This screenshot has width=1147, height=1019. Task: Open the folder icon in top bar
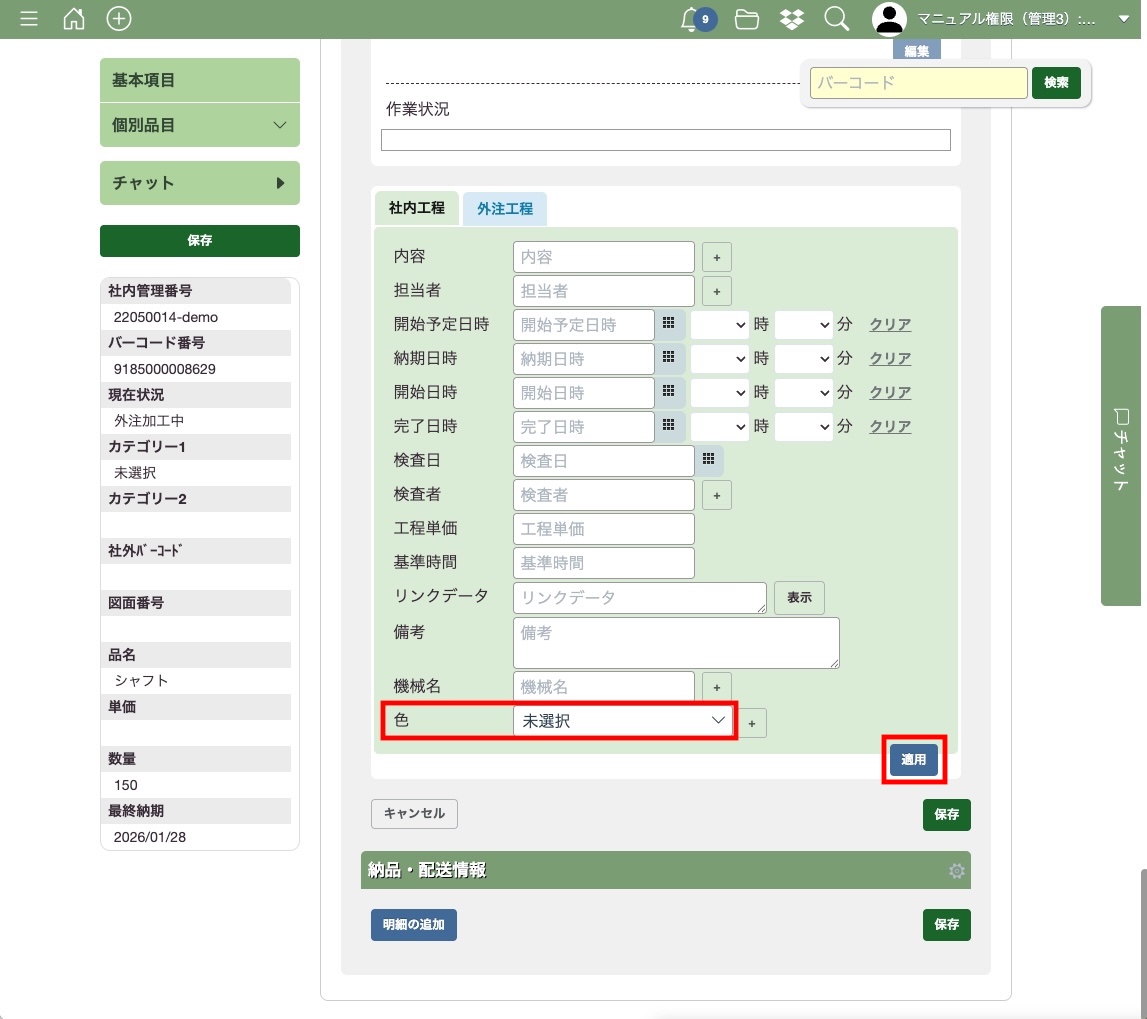coord(746,19)
